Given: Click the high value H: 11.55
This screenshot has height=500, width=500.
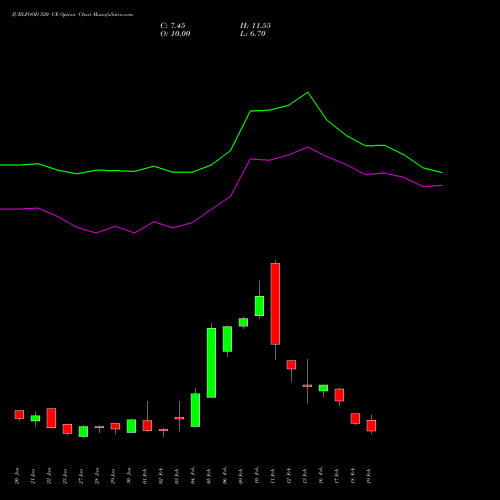Looking at the screenshot, I should 255,26.
